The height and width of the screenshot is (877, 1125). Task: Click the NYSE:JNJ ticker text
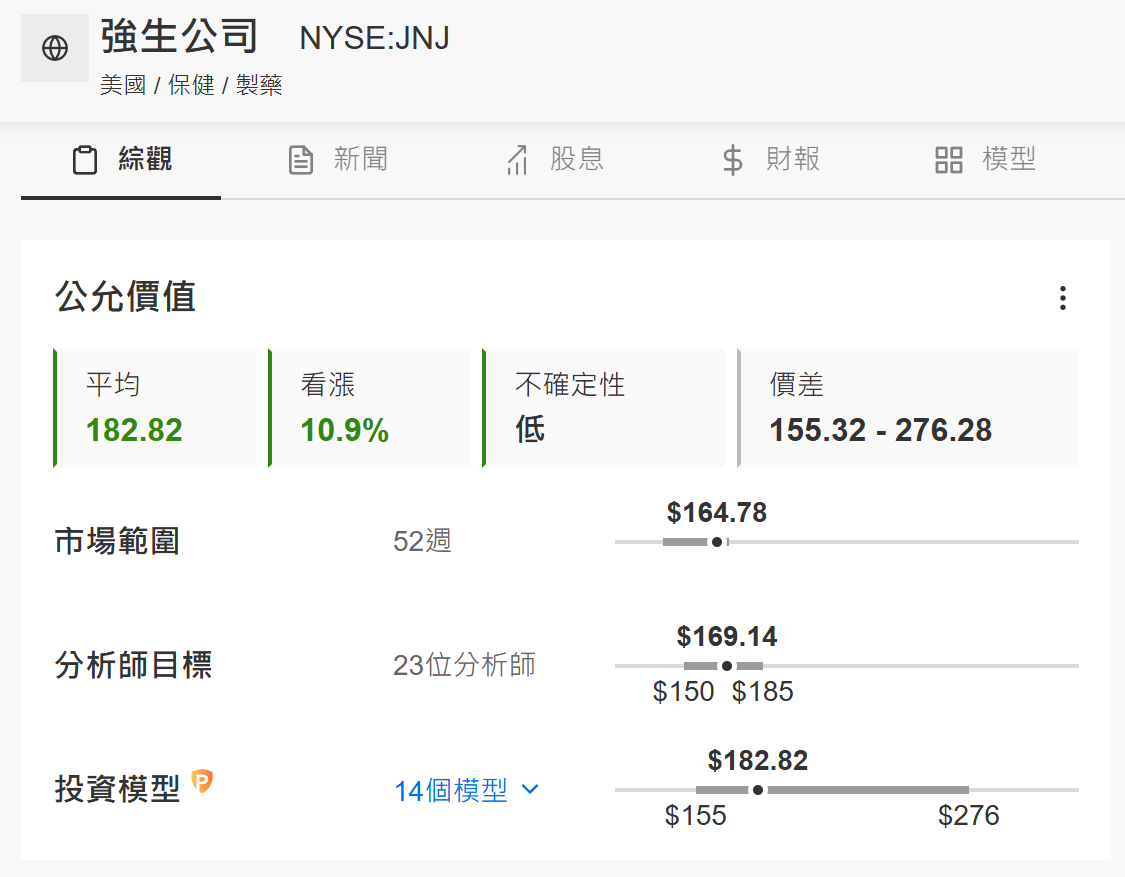click(375, 38)
